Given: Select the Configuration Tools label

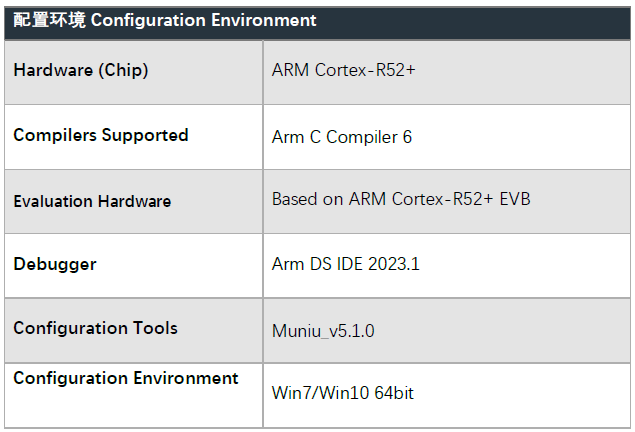Looking at the screenshot, I should [x=96, y=328].
